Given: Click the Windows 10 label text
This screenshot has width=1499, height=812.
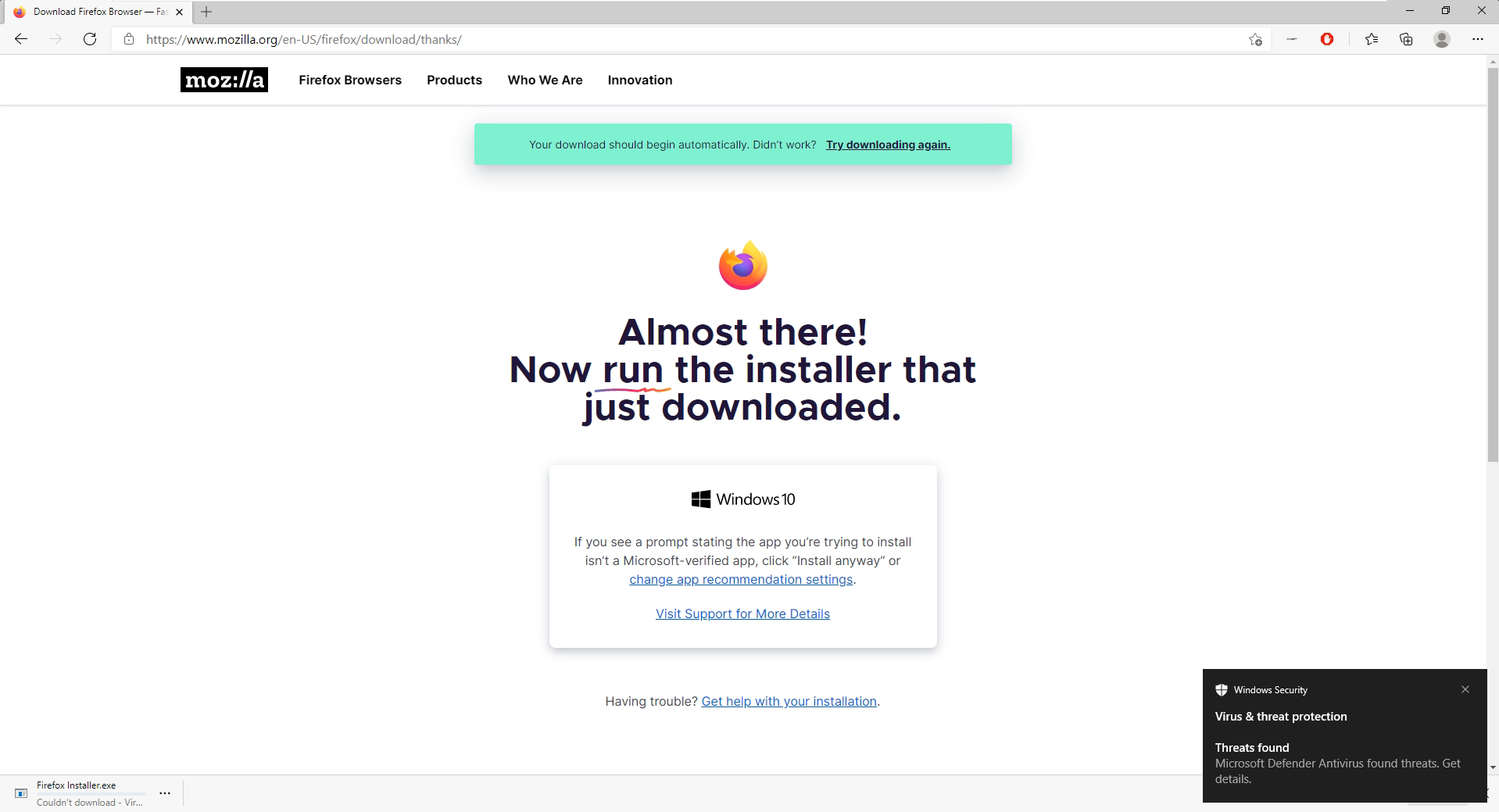Looking at the screenshot, I should pyautogui.click(x=756, y=499).
